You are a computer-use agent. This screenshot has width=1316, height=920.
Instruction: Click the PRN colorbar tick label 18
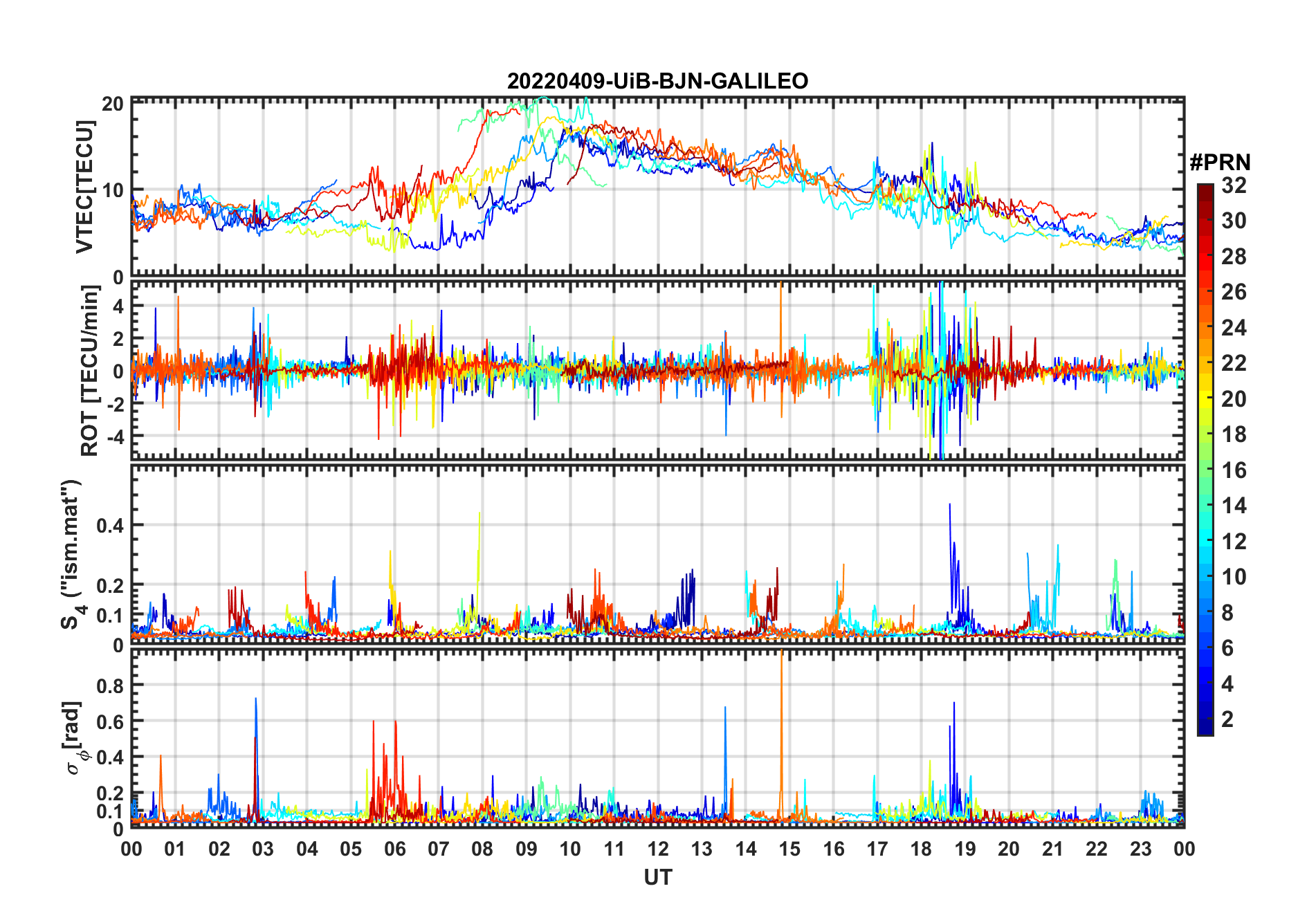coord(1234,434)
